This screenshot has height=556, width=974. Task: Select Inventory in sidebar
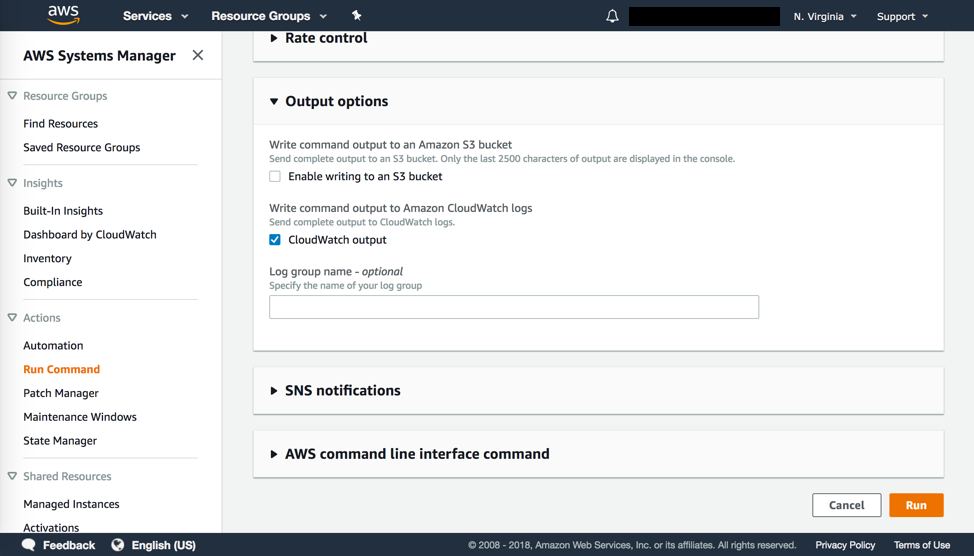coord(47,258)
